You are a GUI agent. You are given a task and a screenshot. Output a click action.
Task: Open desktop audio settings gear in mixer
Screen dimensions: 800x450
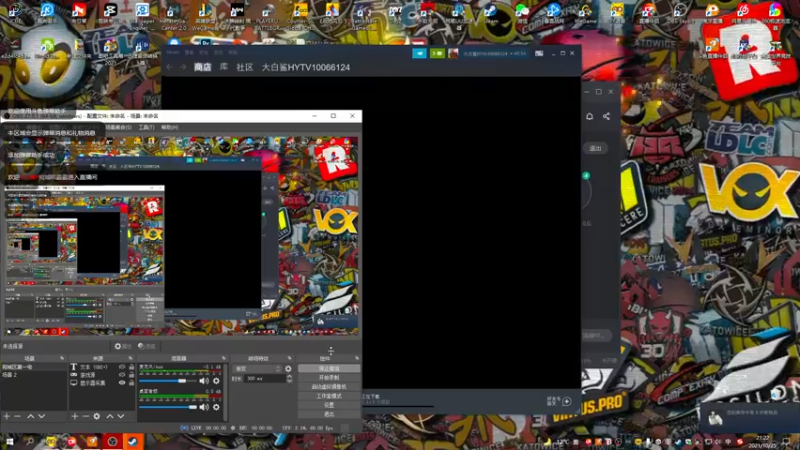[x=216, y=407]
